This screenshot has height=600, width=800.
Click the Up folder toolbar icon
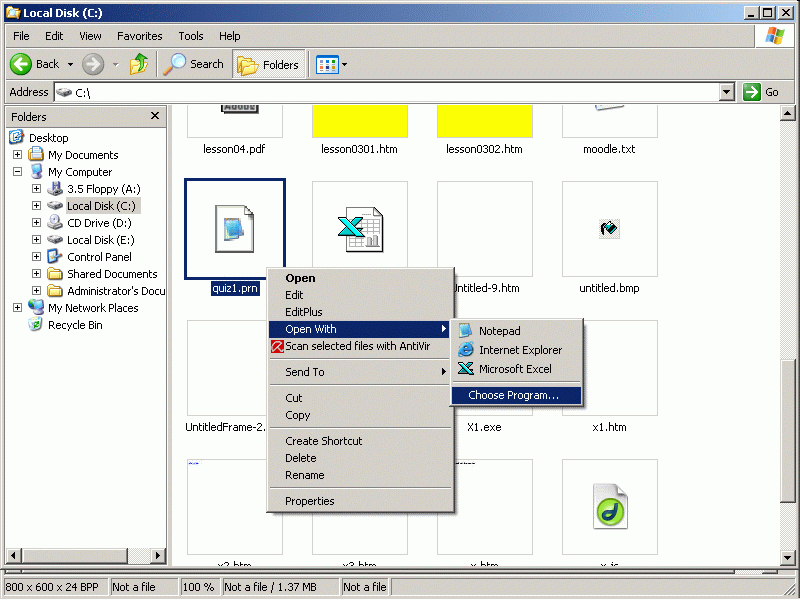139,64
